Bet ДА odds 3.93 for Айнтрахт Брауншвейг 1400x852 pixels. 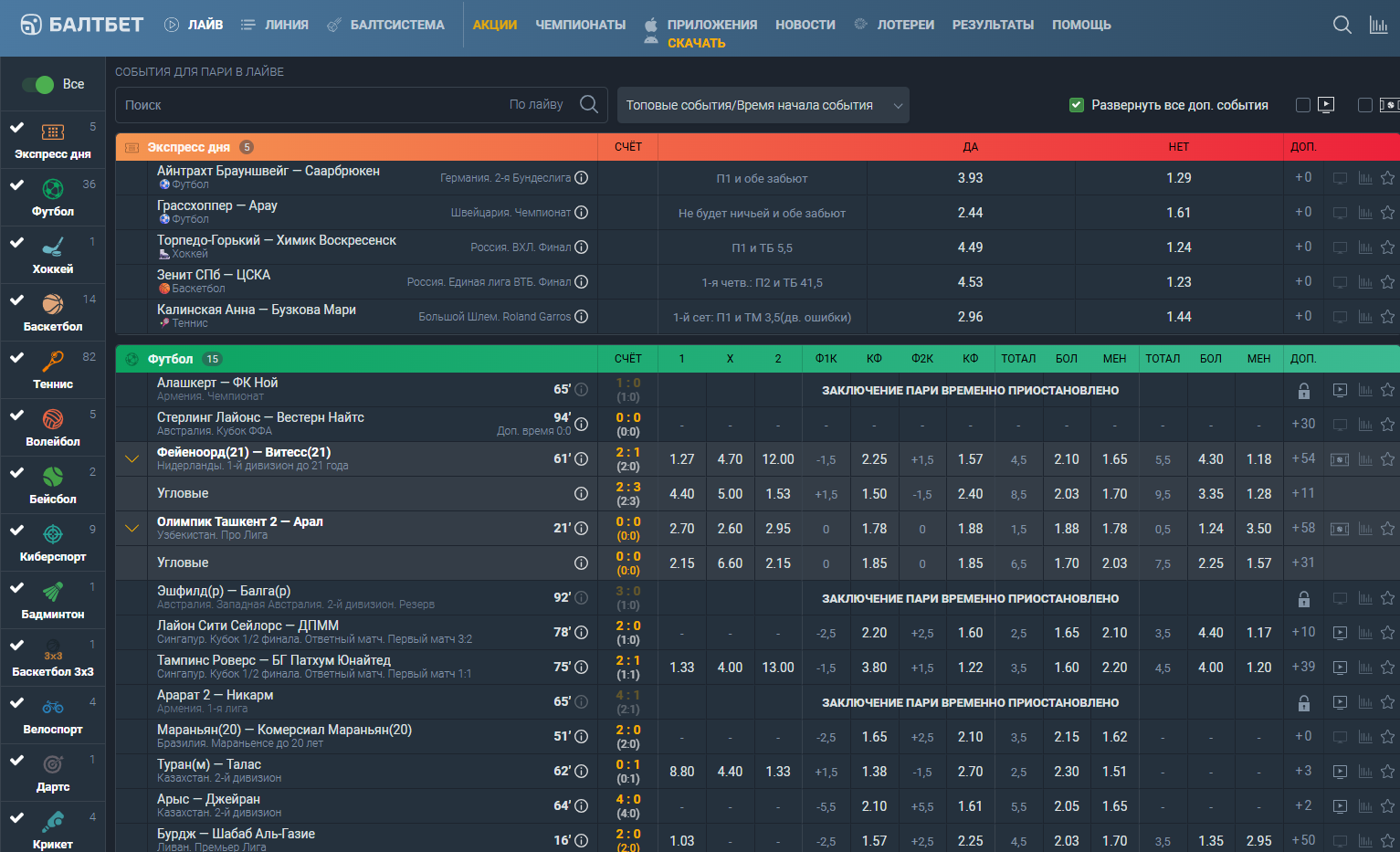[970, 178]
